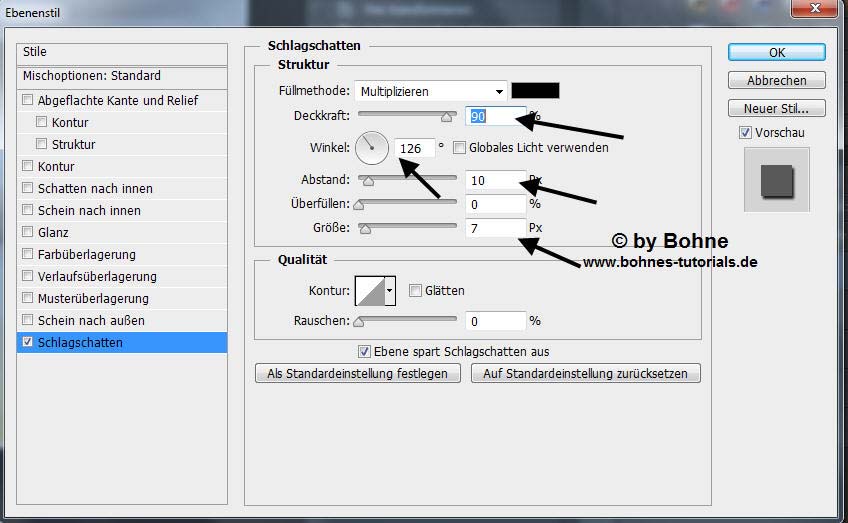Toggle the Glätten checkbox
The height and width of the screenshot is (523, 848).
tap(415, 291)
